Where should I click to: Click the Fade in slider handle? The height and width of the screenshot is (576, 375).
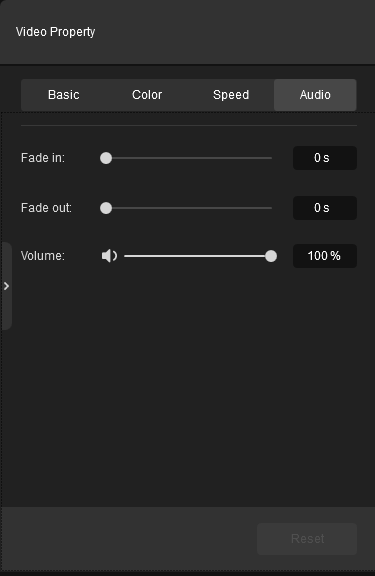click(106, 158)
